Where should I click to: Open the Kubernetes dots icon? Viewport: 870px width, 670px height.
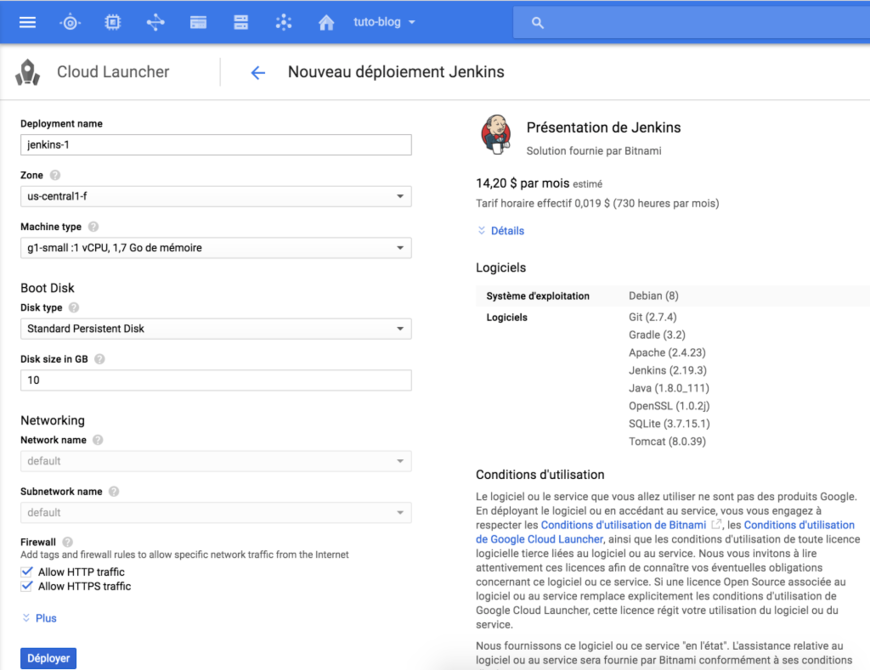283,21
